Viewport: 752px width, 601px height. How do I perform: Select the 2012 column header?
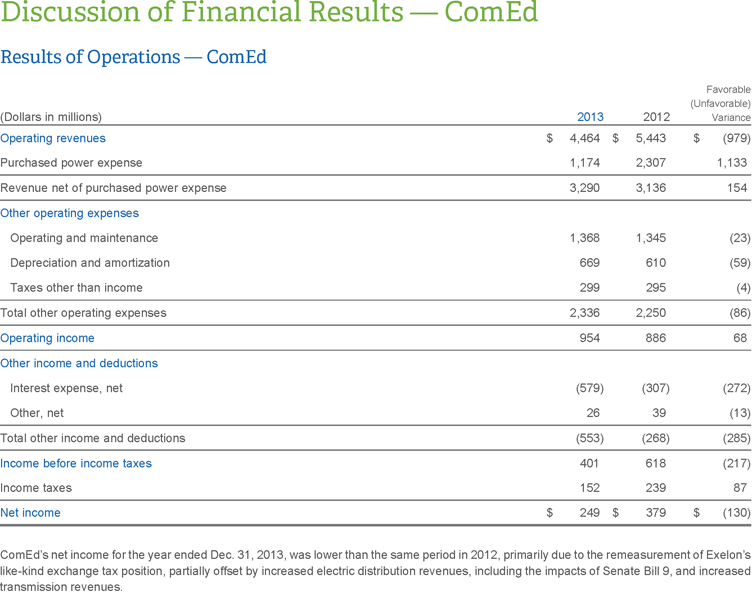point(656,117)
